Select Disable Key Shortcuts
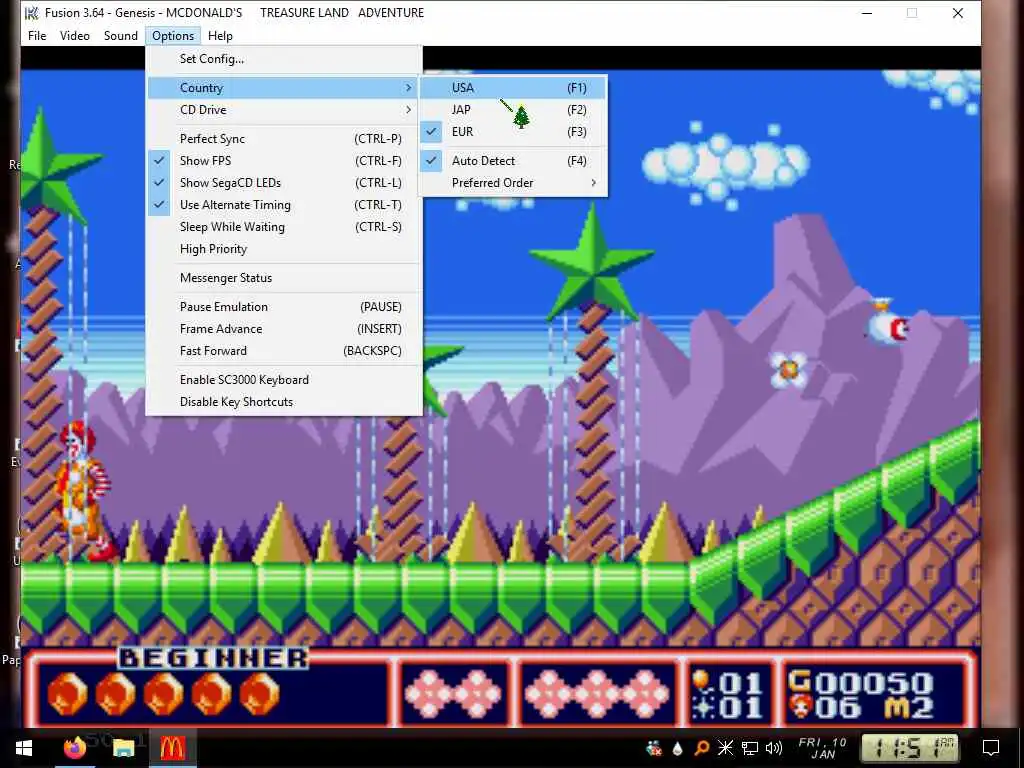This screenshot has width=1024, height=768. 284,402
